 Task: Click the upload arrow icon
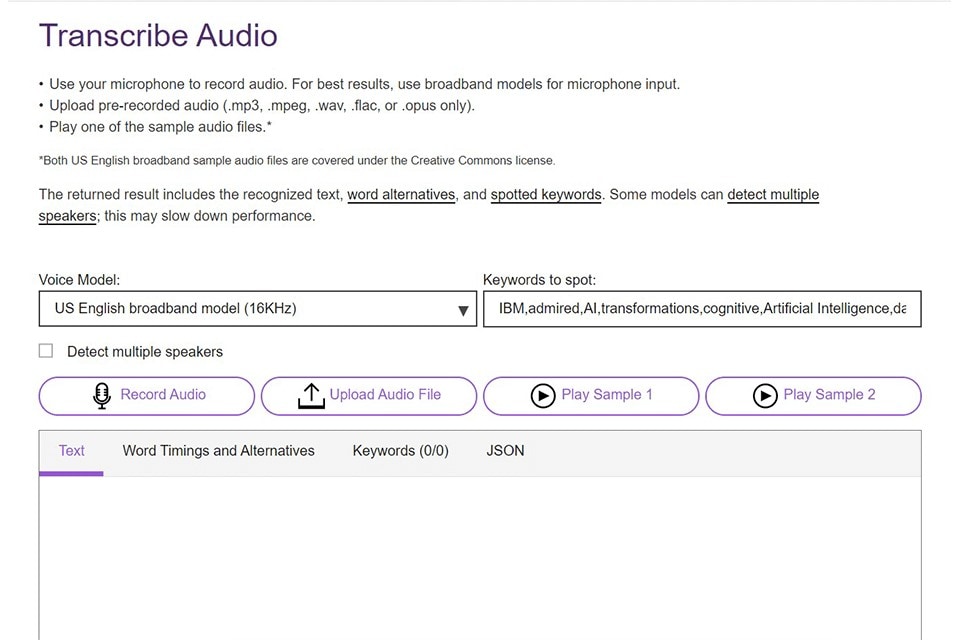point(311,395)
